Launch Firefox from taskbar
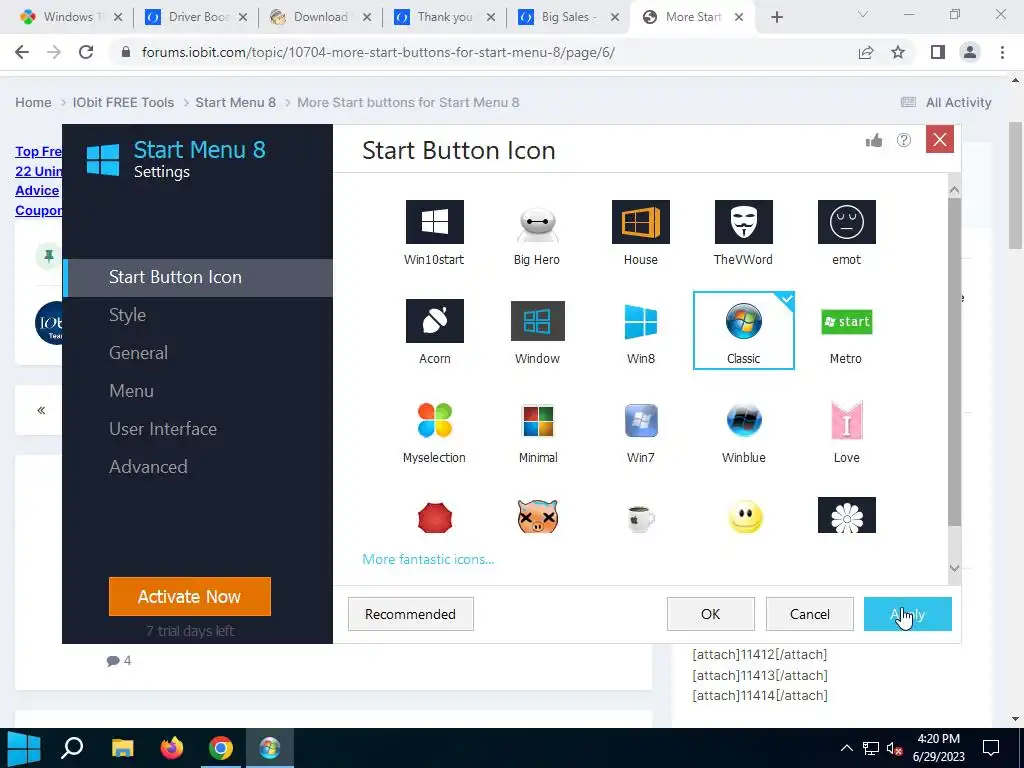Viewport: 1024px width, 768px height. tap(172, 748)
